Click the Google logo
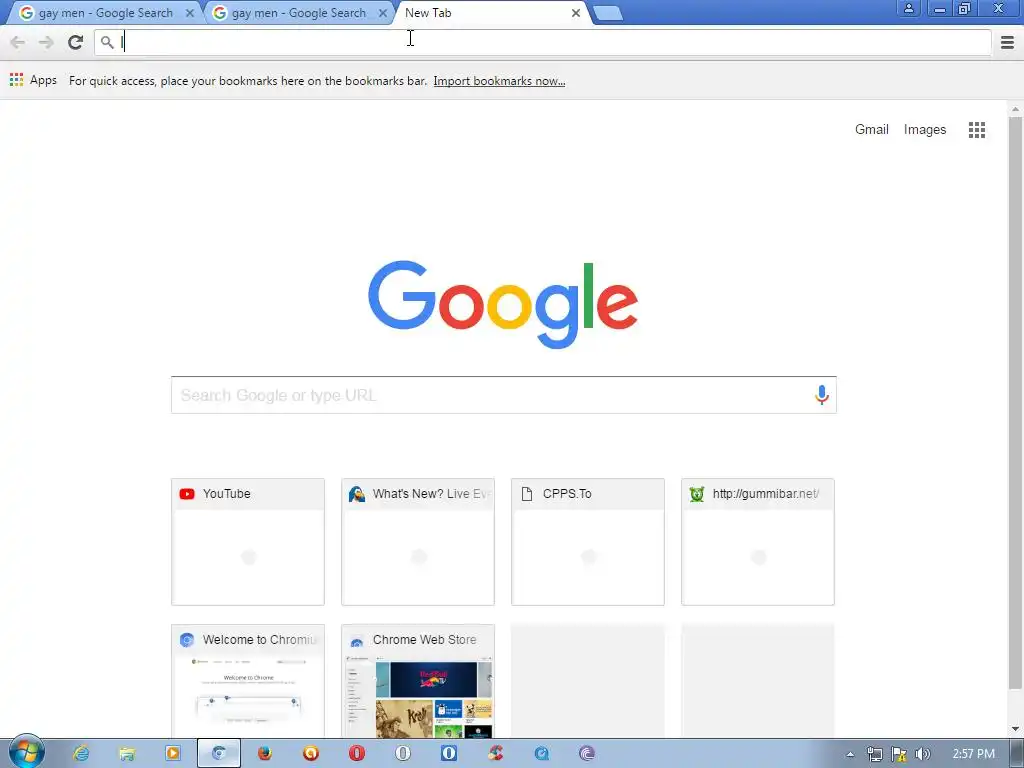This screenshot has height=768, width=1024. pyautogui.click(x=503, y=304)
